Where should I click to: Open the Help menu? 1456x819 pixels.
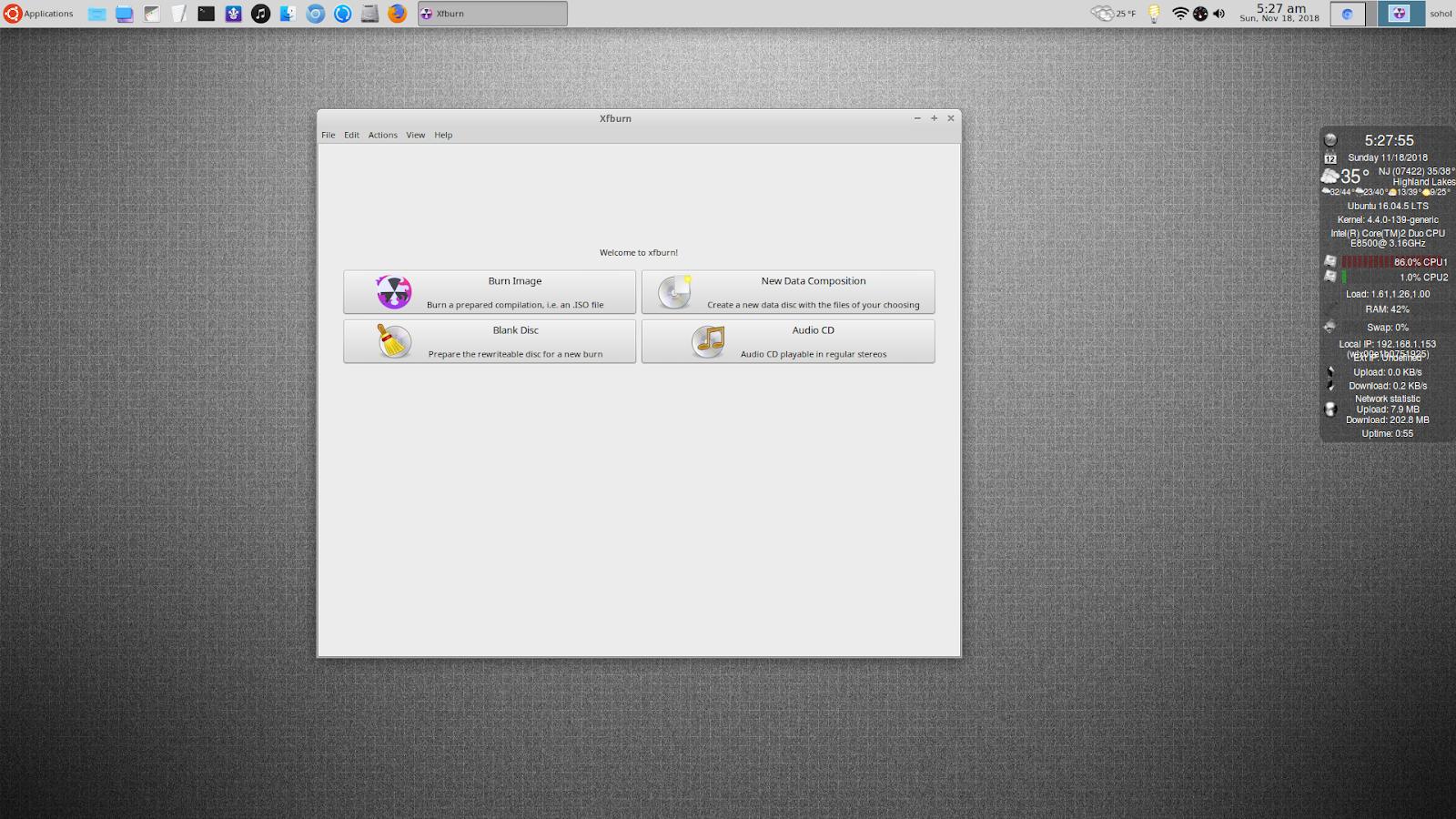click(x=443, y=135)
